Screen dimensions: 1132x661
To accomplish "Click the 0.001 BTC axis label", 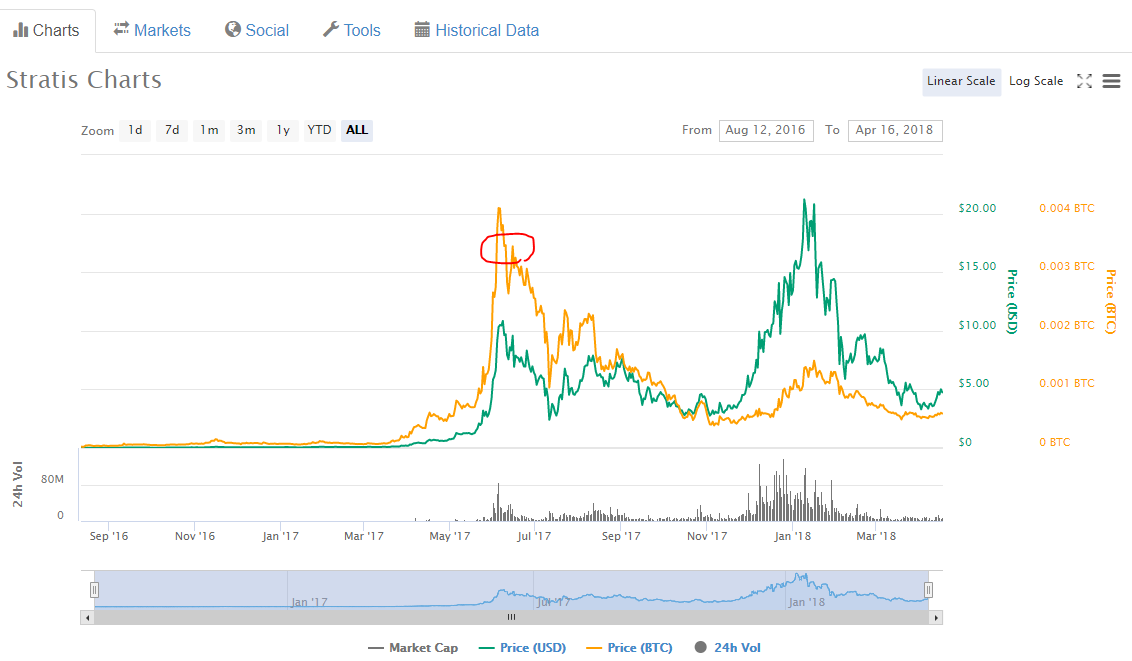I will [x=1066, y=383].
